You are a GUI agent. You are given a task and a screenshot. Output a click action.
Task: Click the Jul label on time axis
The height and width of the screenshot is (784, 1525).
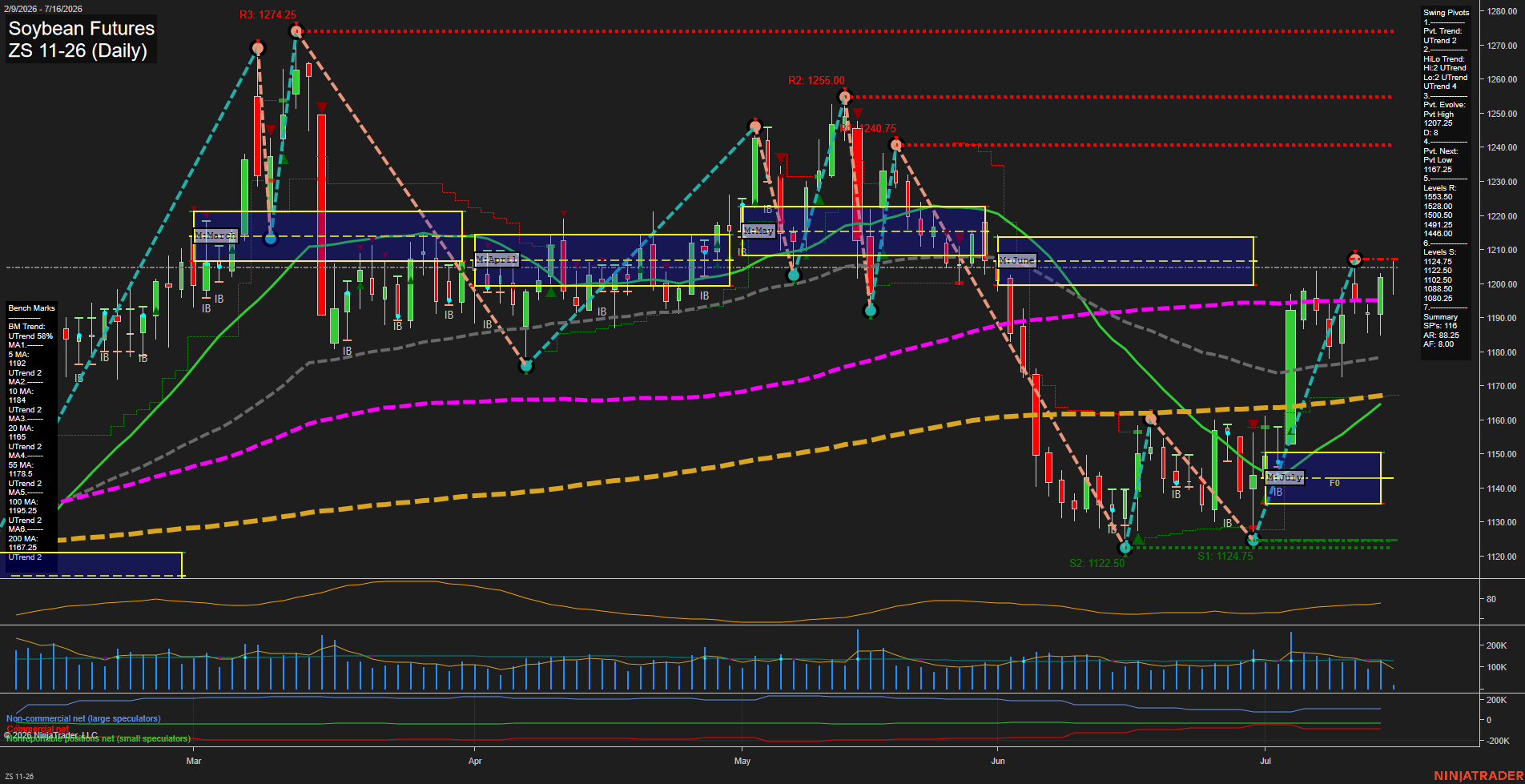(x=1265, y=761)
